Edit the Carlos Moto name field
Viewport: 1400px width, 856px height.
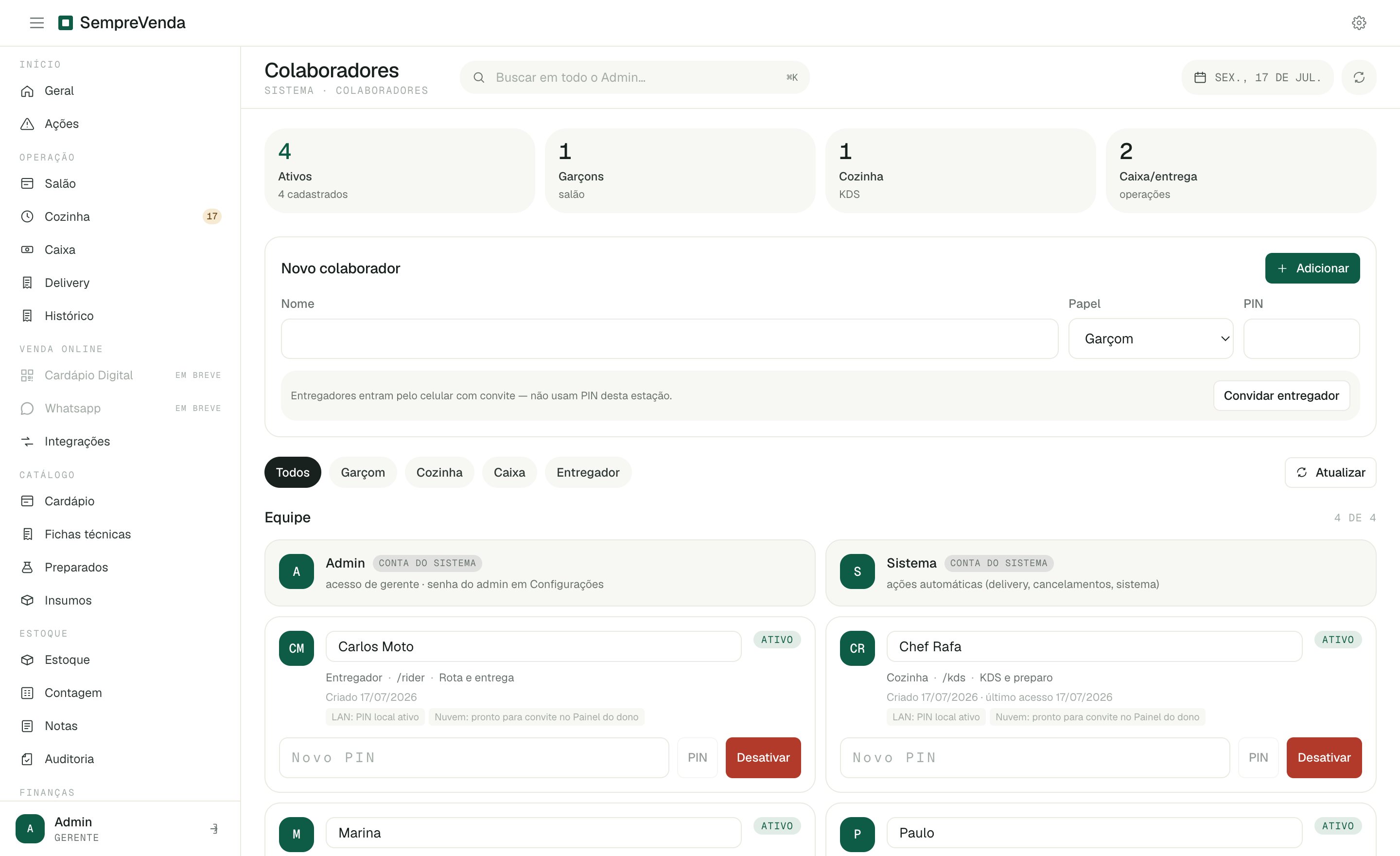point(534,647)
